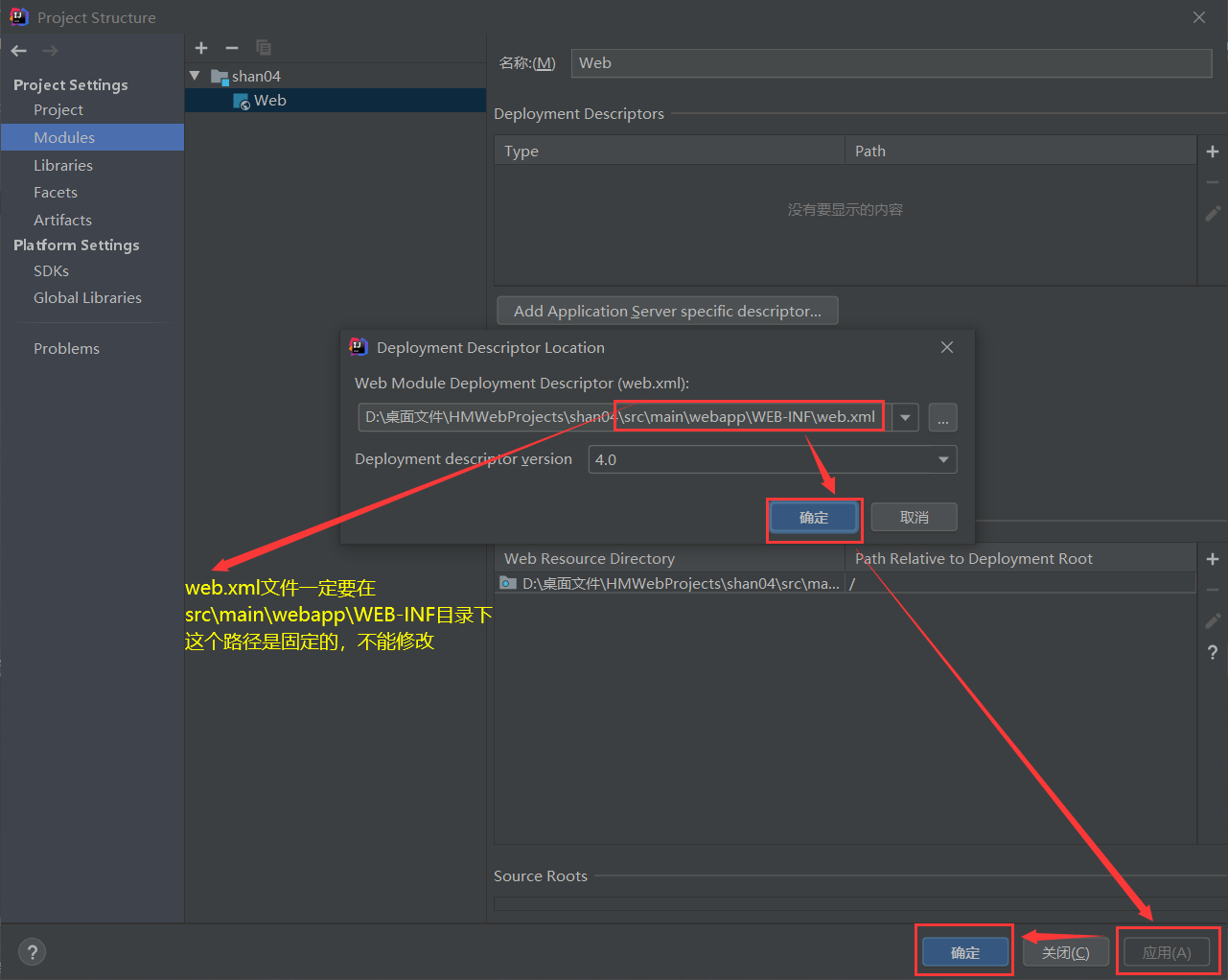Select the Web facet under shan04
Viewport: 1228px width, 980px height.
pyautogui.click(x=336, y=101)
